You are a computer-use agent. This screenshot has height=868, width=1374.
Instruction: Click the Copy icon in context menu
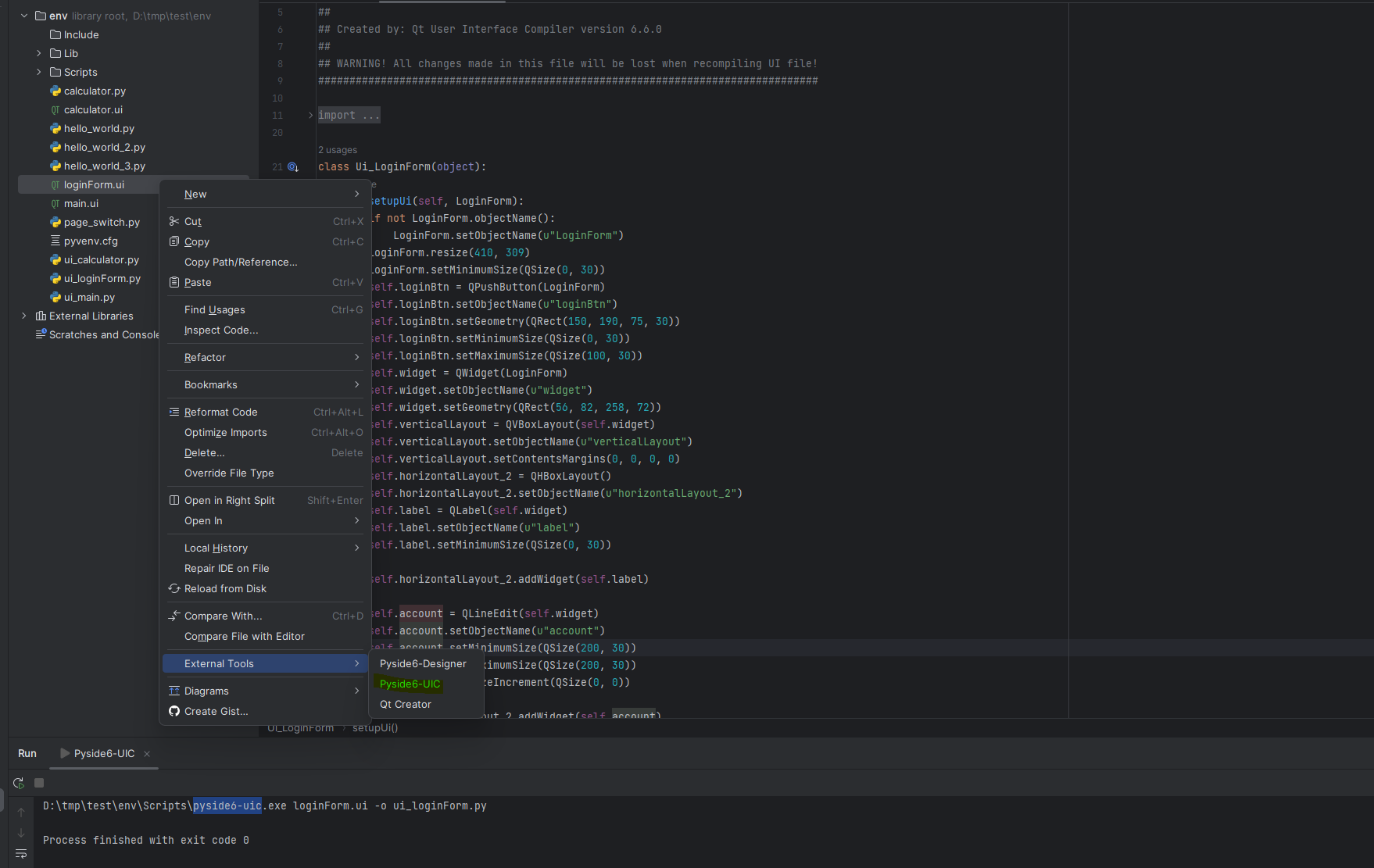click(174, 241)
